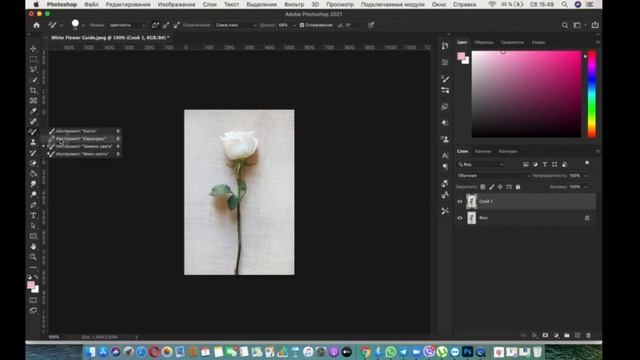This screenshot has height=360, width=640.
Task: Select the Hand tool
Action: (33, 247)
